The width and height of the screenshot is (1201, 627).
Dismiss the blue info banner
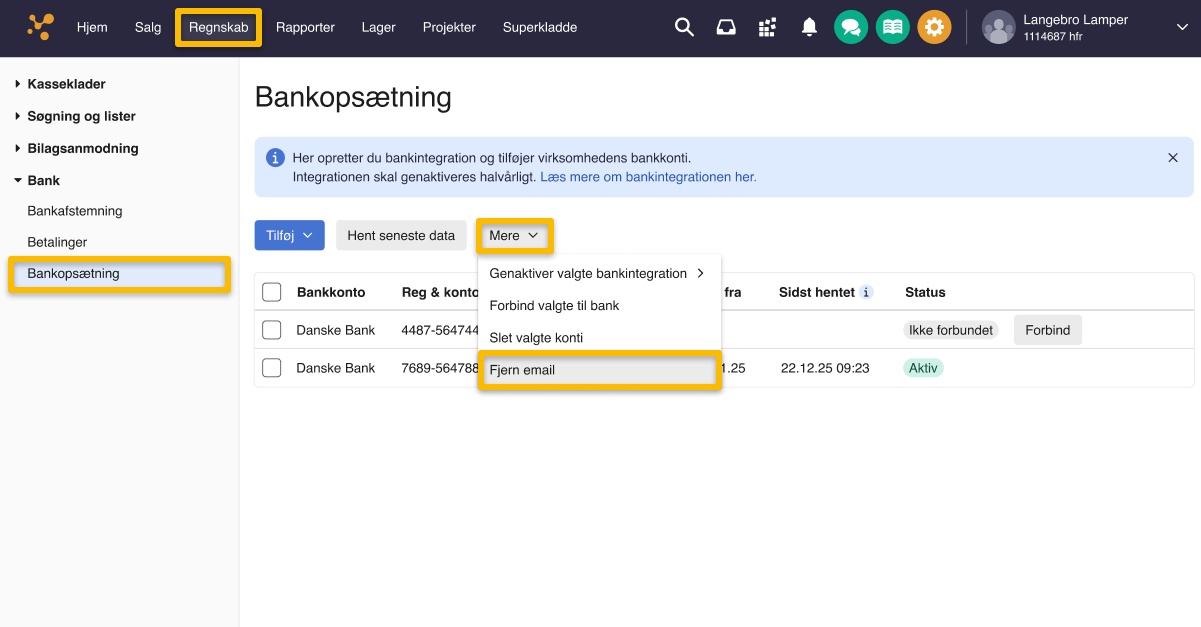1173,158
